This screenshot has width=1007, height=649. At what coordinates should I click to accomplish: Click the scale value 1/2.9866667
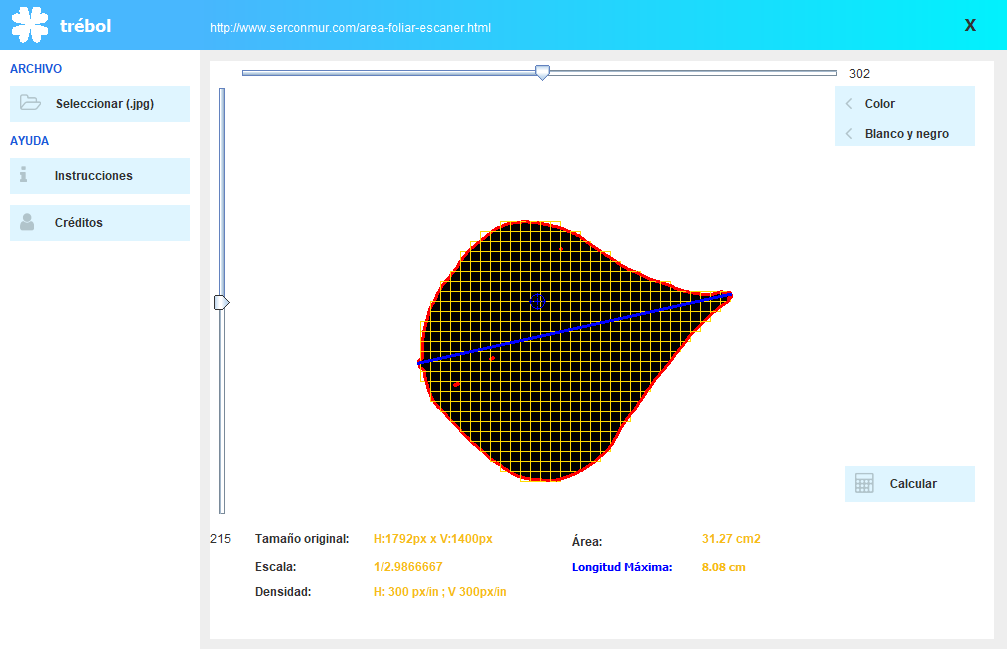pyautogui.click(x=408, y=567)
